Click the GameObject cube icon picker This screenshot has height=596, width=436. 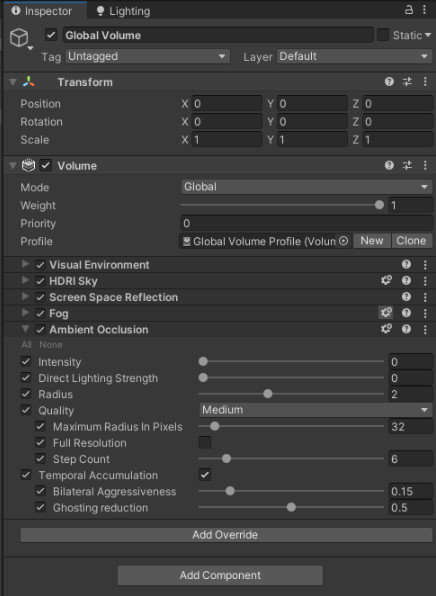click(20, 38)
